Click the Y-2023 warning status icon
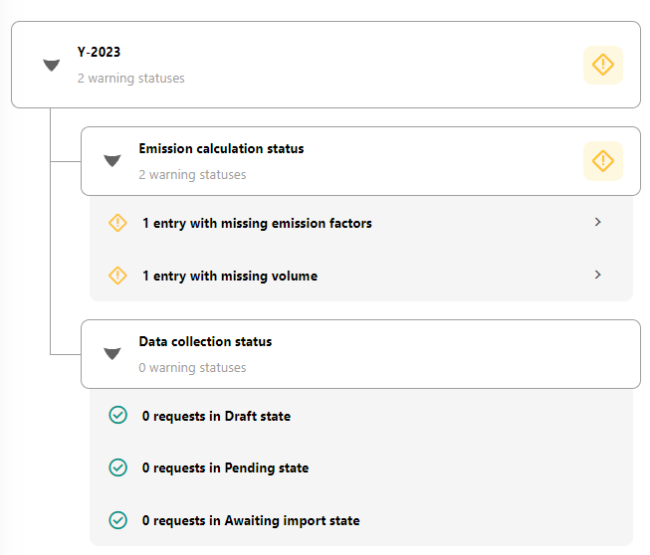650x555 pixels. click(x=603, y=65)
